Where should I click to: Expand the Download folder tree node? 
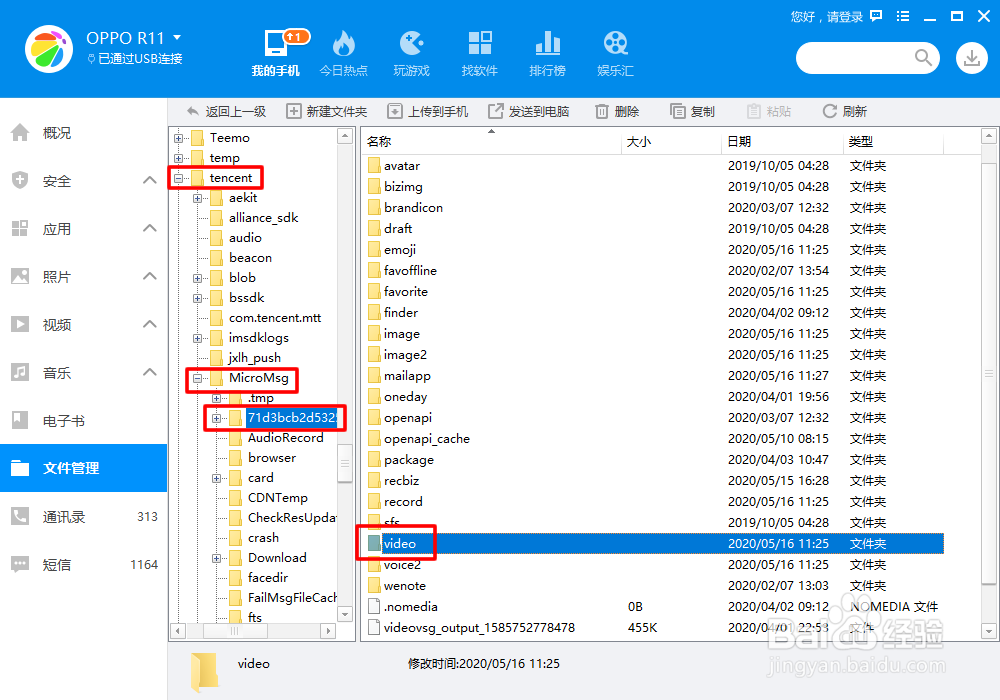coord(217,558)
